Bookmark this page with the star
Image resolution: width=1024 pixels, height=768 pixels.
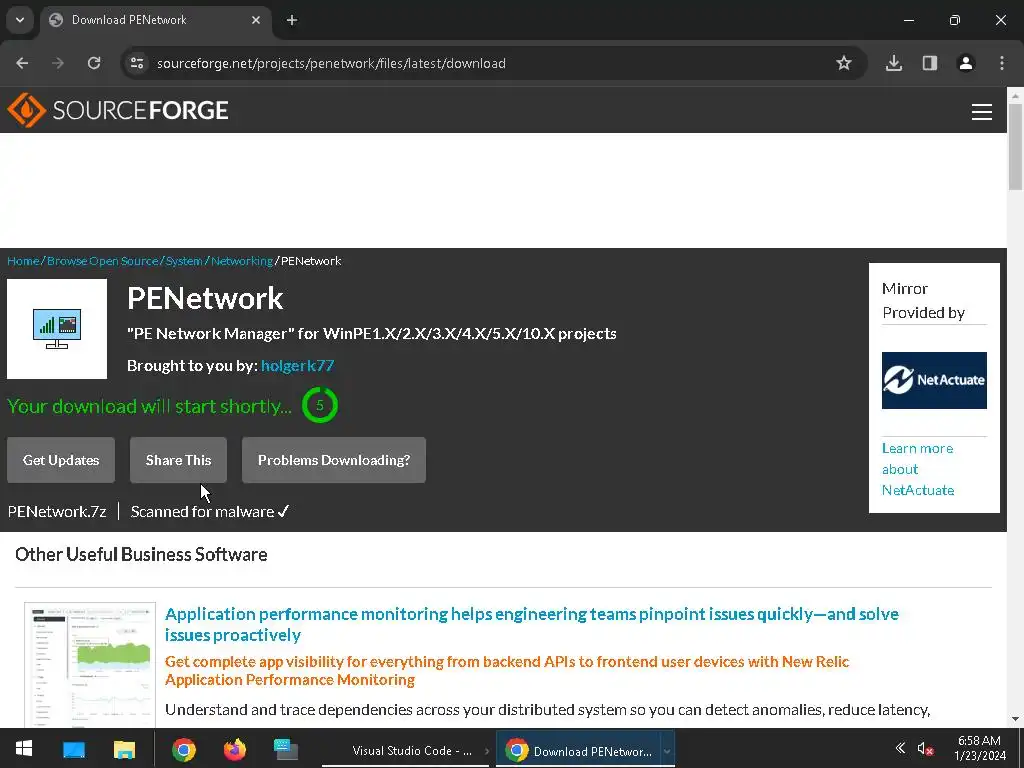point(844,63)
